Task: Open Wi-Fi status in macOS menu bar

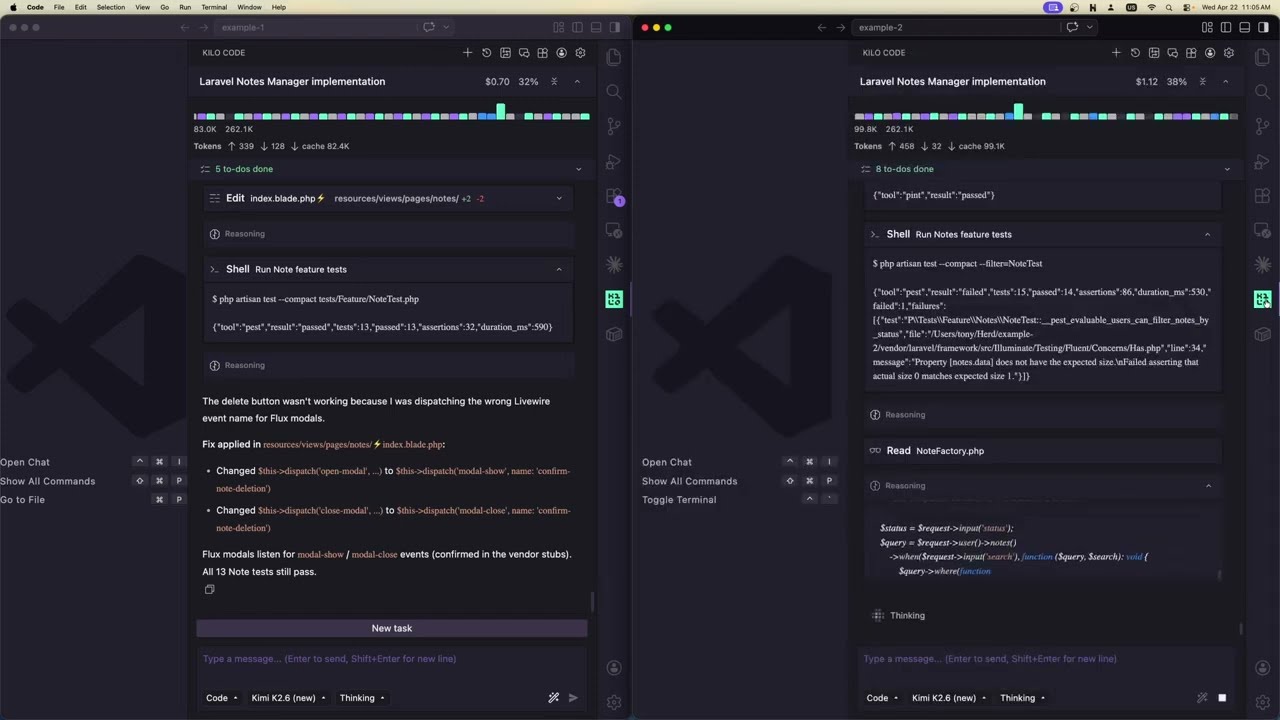Action: (x=1151, y=7)
